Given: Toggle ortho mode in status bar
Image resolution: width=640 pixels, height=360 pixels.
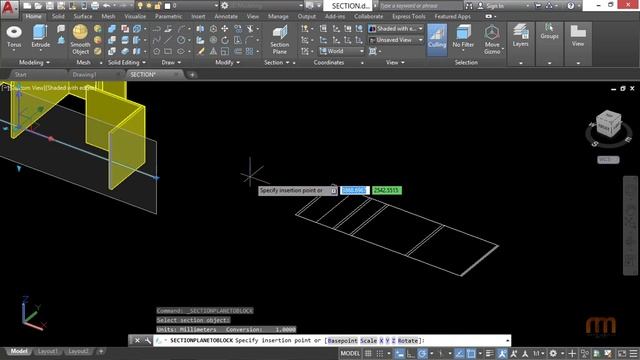Looking at the screenshot, I should point(411,353).
